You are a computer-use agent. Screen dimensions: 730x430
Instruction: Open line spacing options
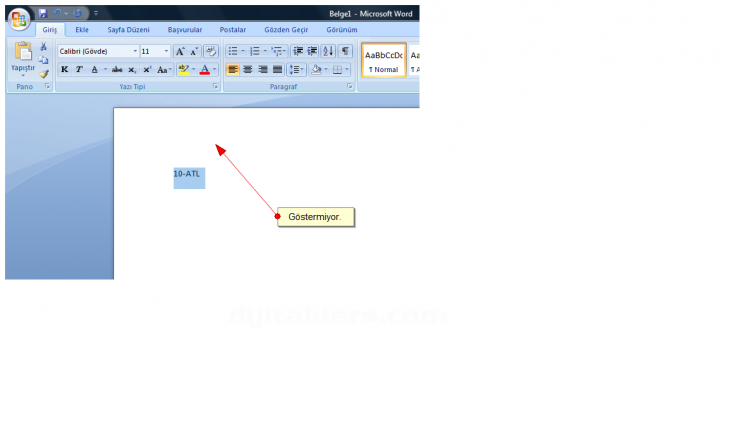296,69
